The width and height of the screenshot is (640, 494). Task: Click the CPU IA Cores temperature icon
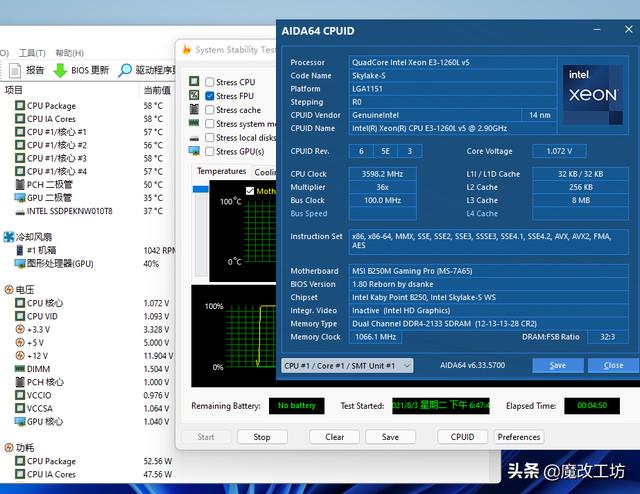20,118
